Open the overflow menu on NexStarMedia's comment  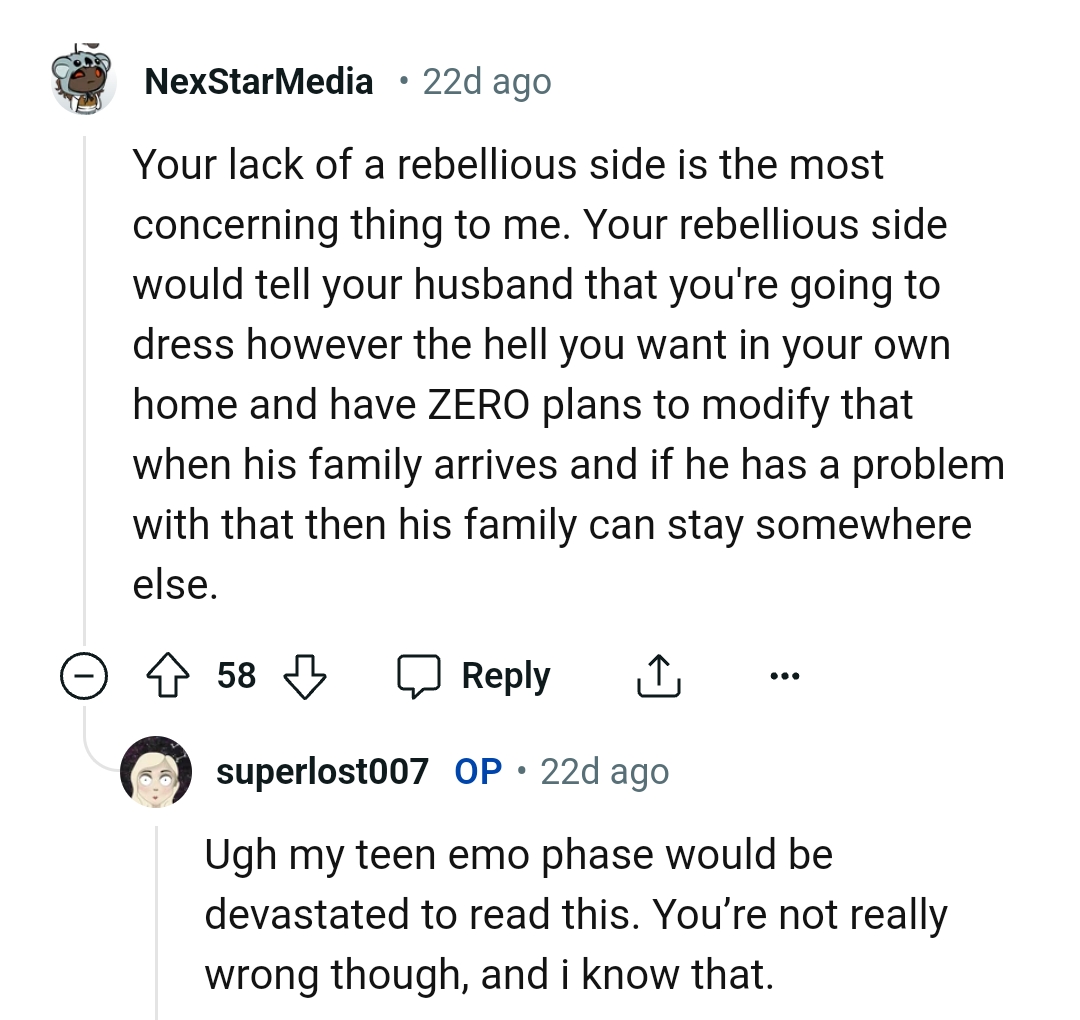[785, 676]
